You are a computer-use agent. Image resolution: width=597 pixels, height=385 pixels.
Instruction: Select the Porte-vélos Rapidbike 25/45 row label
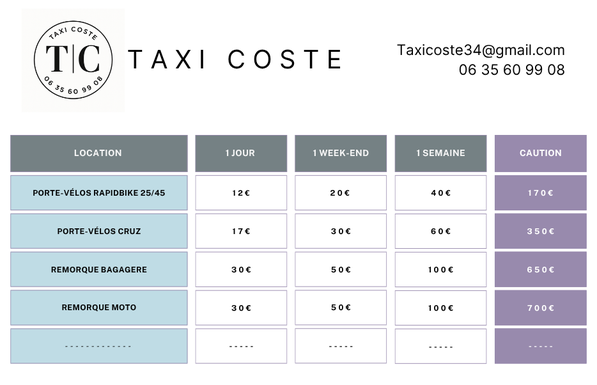(99, 193)
